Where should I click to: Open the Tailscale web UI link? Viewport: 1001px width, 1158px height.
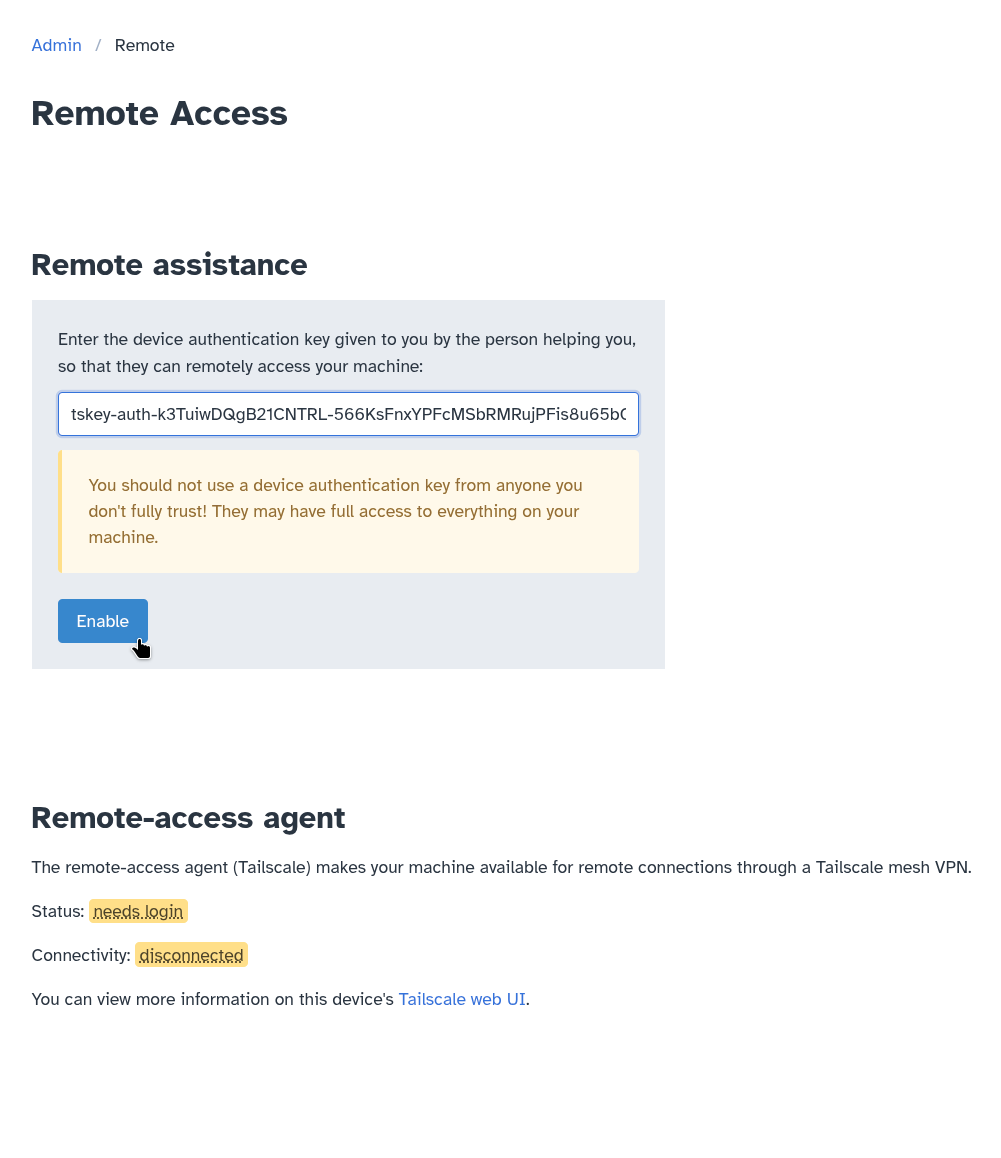[x=461, y=999]
